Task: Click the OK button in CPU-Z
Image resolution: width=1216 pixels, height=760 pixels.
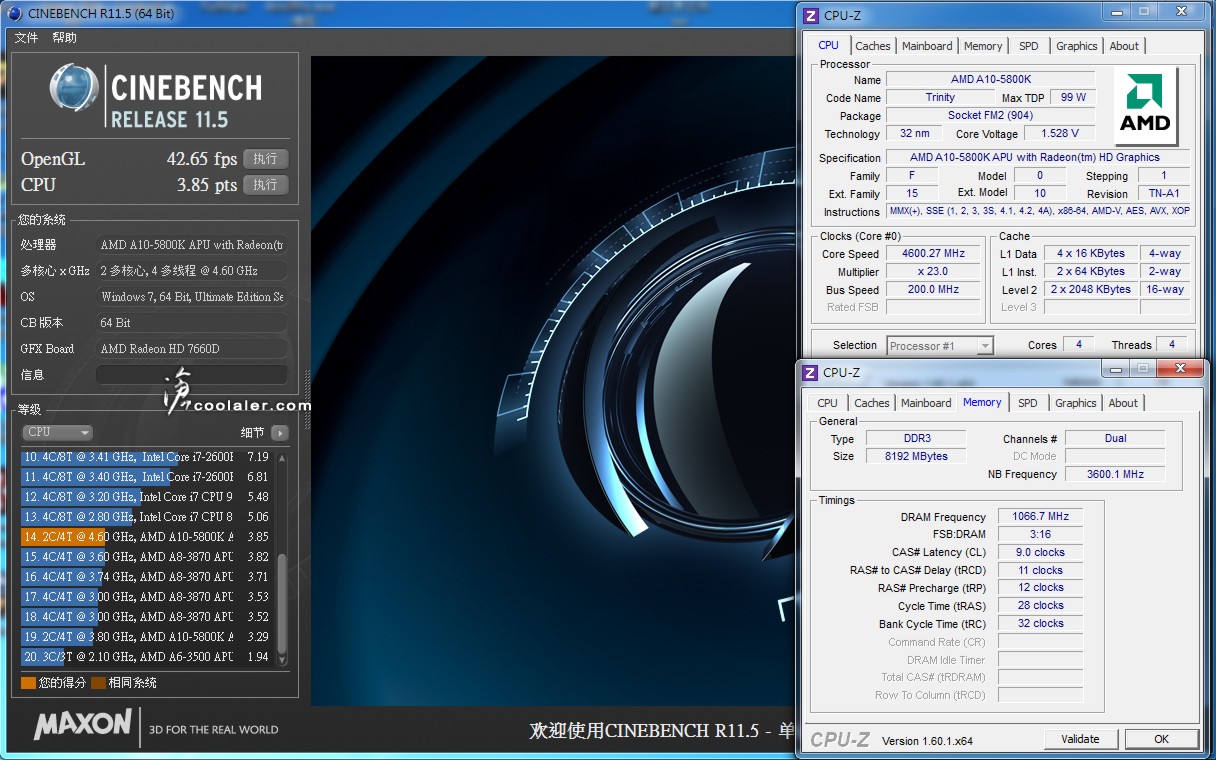Action: point(1161,739)
